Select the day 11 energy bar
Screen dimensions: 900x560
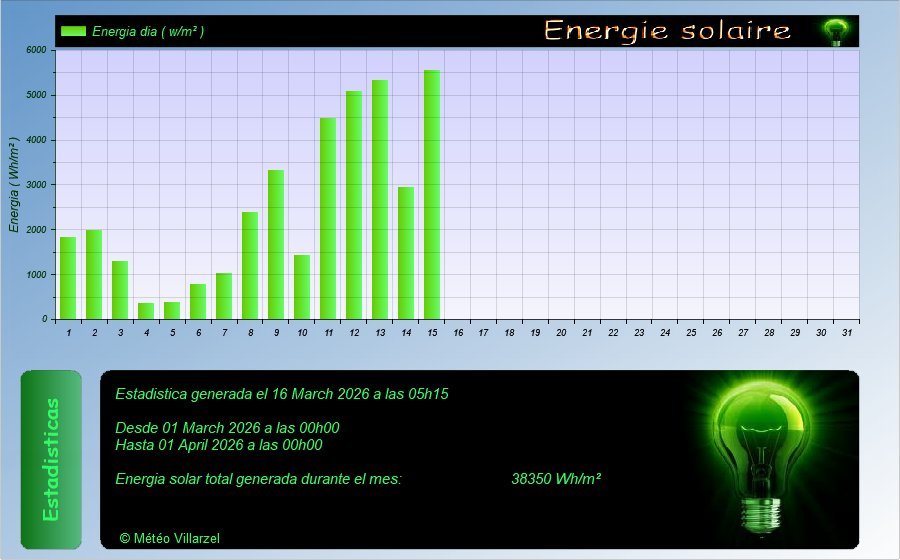tap(328, 218)
